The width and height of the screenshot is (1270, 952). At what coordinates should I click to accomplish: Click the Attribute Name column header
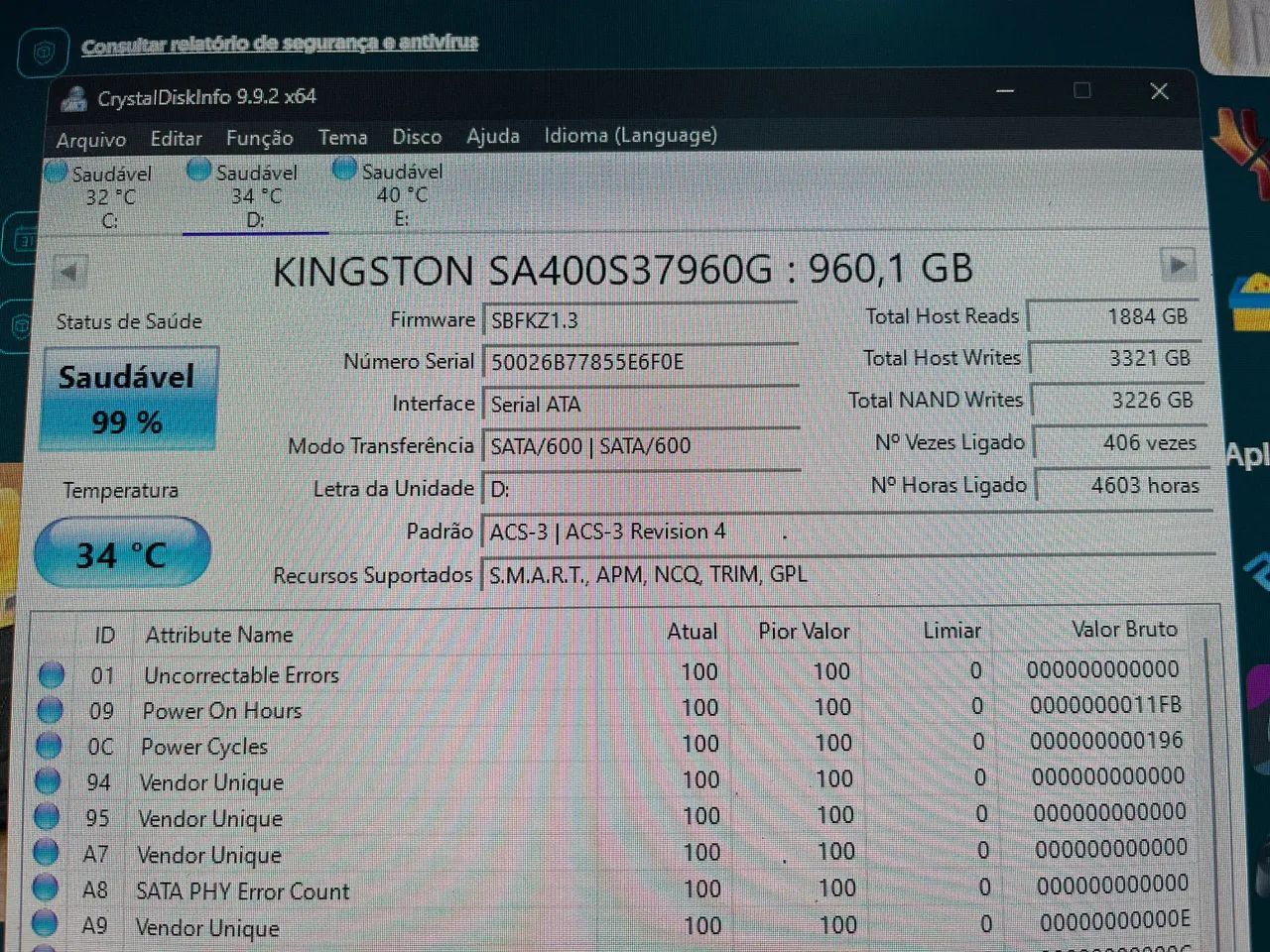tap(219, 635)
